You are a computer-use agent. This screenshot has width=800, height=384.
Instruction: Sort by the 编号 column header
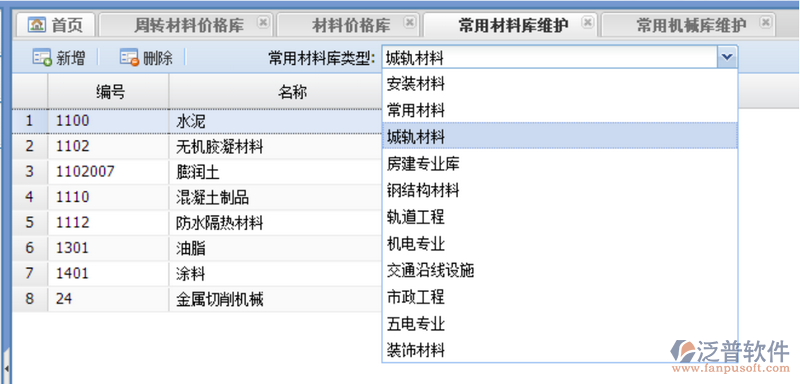109,92
